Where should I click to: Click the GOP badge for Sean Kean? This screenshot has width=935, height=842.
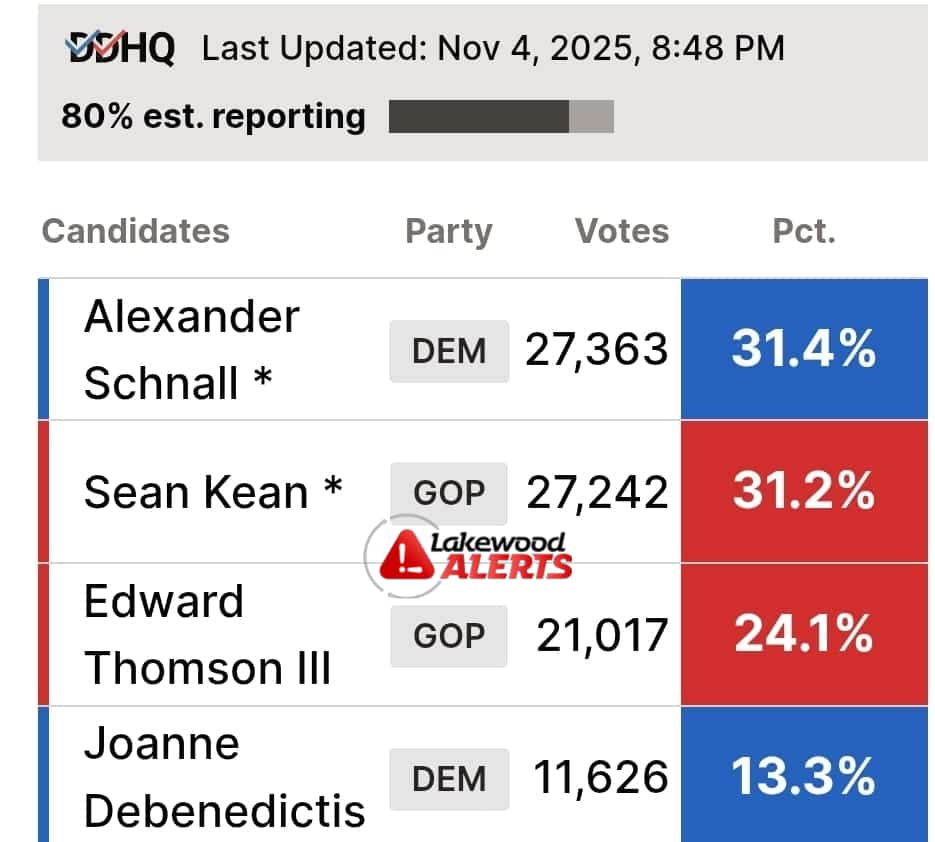449,493
